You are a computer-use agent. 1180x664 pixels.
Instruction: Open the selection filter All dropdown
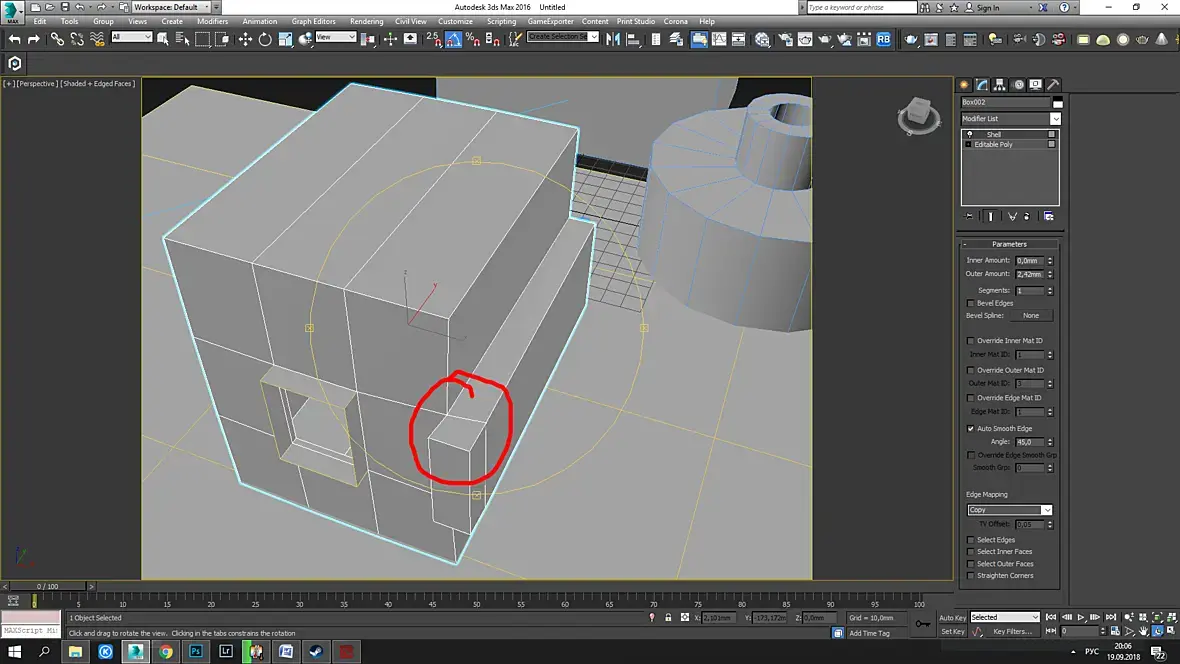click(131, 37)
